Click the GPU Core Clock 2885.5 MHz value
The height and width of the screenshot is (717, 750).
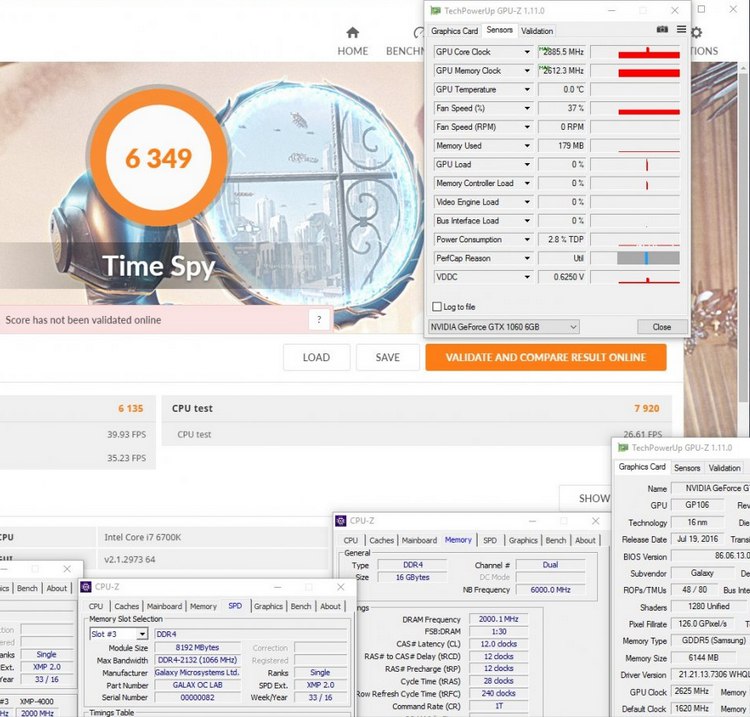click(562, 52)
